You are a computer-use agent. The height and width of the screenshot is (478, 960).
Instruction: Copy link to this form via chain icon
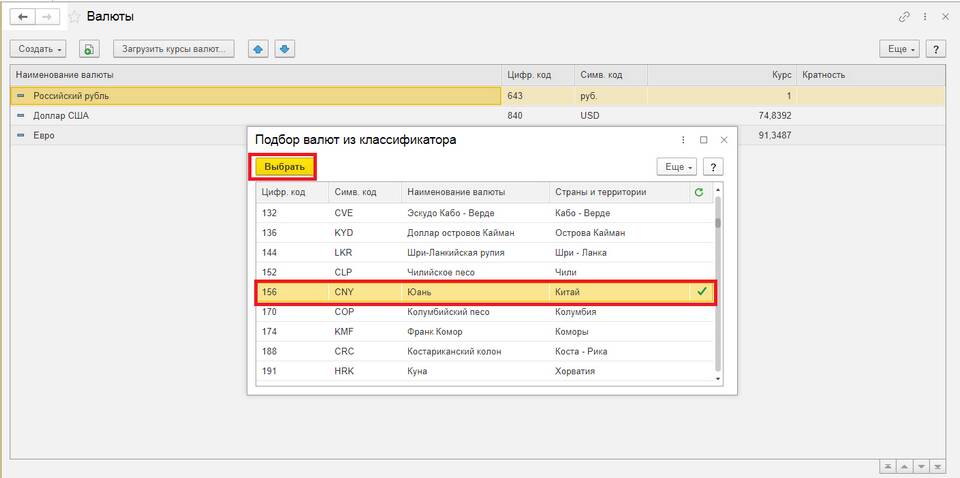[x=904, y=17]
